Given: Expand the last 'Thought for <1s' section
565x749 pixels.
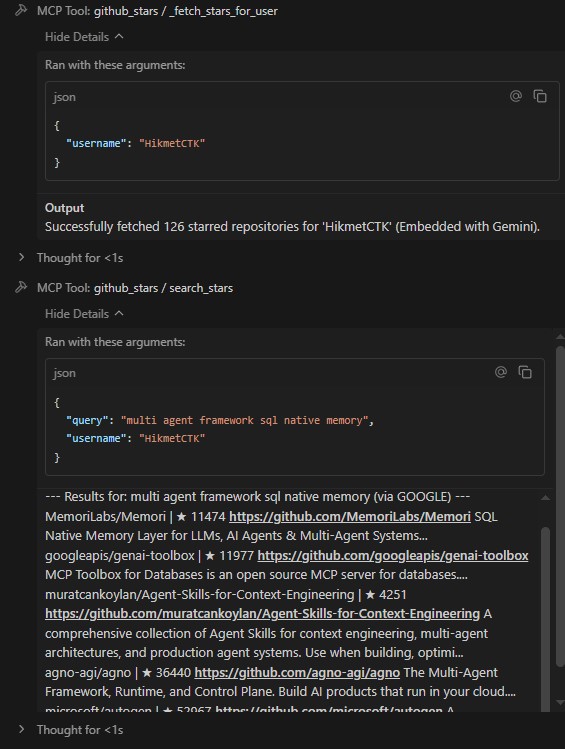Looking at the screenshot, I should pyautogui.click(x=71, y=730).
